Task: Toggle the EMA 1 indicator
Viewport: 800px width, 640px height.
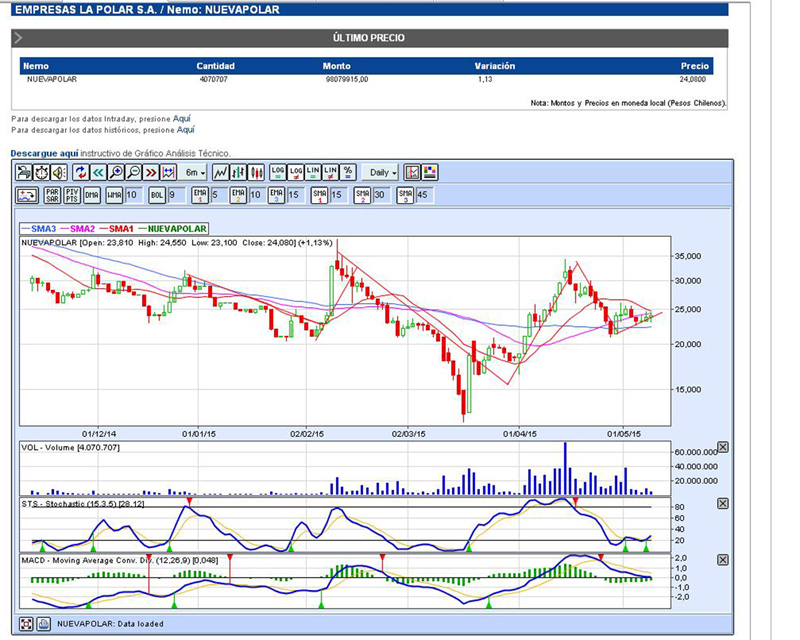Action: (200, 195)
